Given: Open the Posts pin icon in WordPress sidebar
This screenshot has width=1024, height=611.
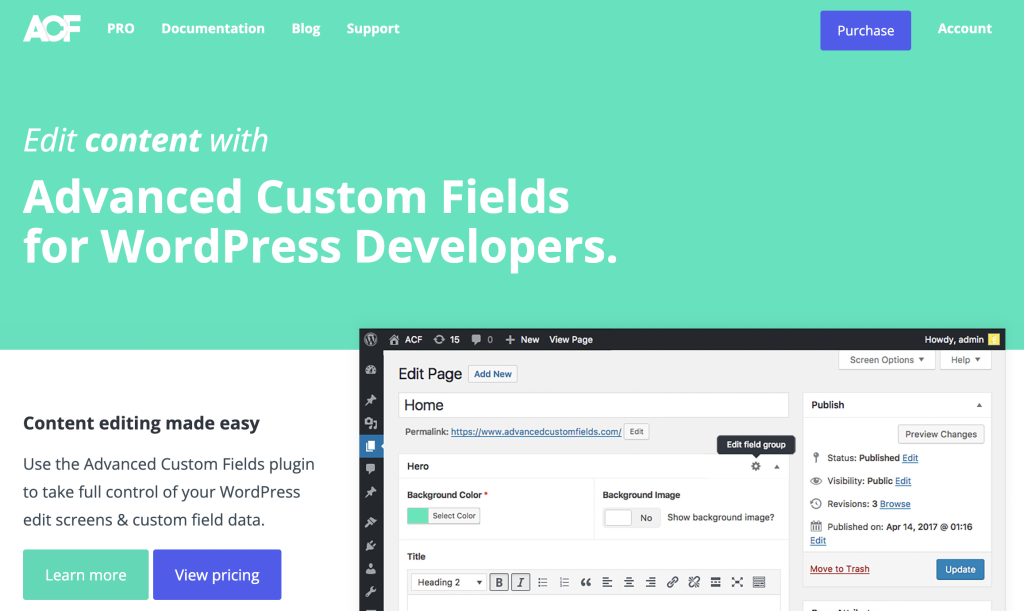Looking at the screenshot, I should click(371, 400).
